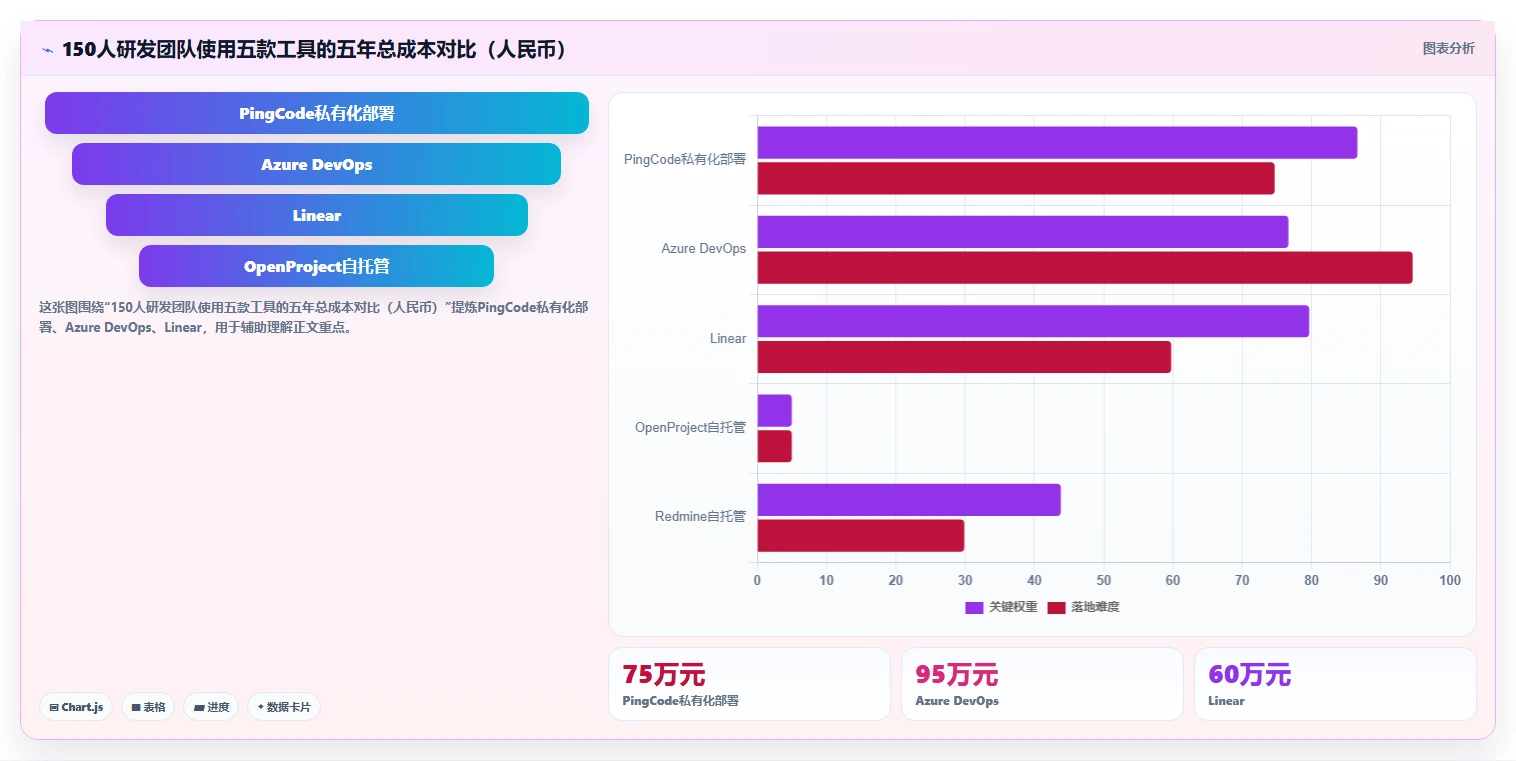Click the x-axis value 50
Viewport: 1516px width, 761px height.
pos(1104,580)
